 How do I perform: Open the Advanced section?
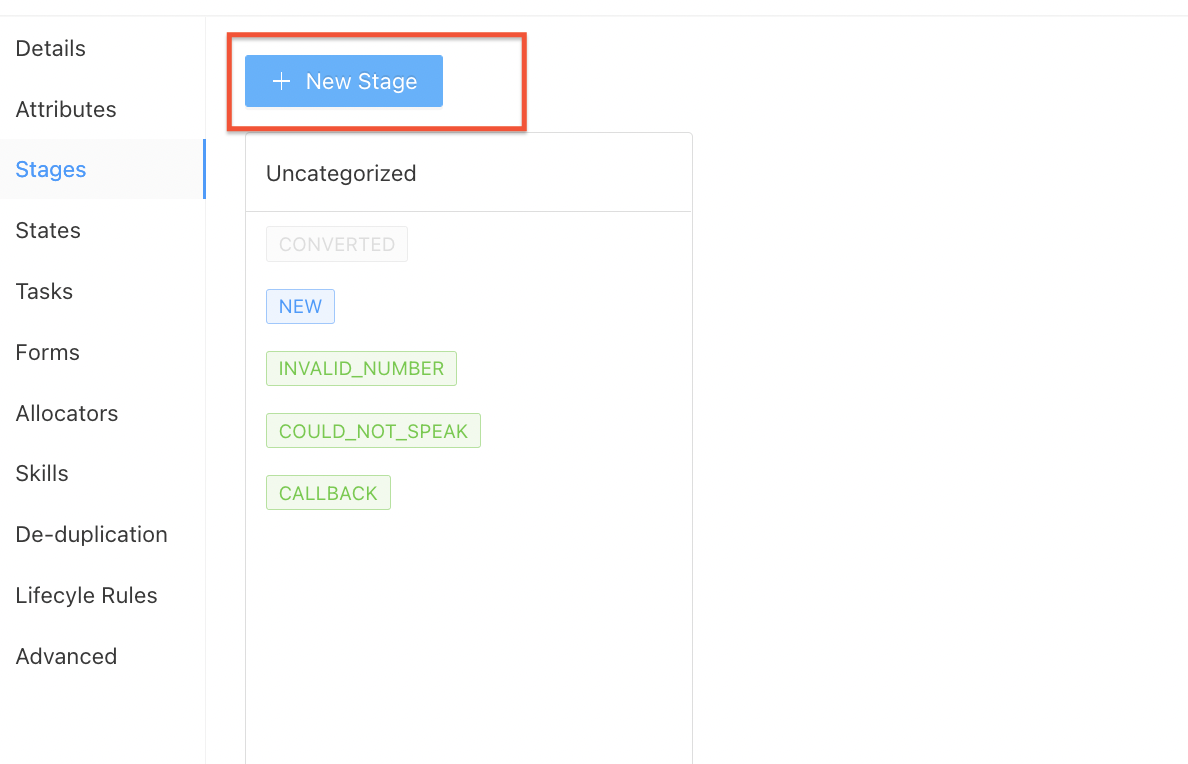(66, 657)
